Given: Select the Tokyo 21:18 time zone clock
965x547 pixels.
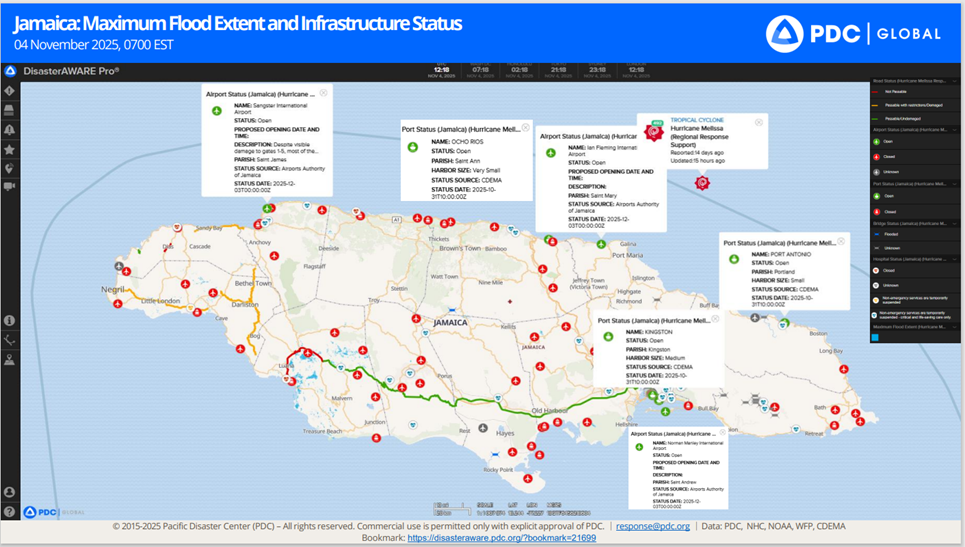Looking at the screenshot, I should tap(558, 71).
